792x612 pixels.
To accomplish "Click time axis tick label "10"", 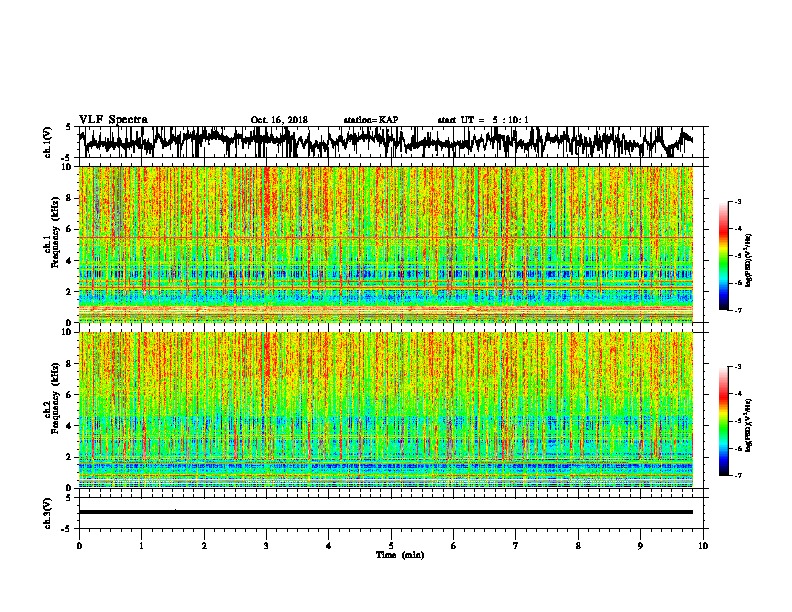I will pos(703,546).
